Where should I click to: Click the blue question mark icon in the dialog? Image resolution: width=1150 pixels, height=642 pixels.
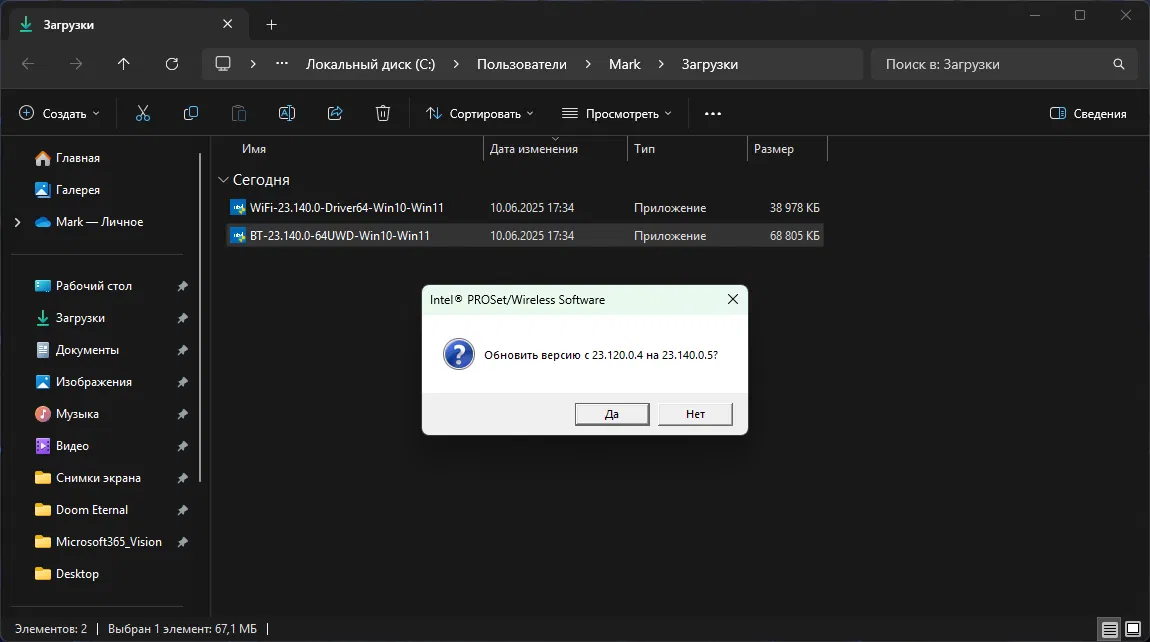pos(459,354)
